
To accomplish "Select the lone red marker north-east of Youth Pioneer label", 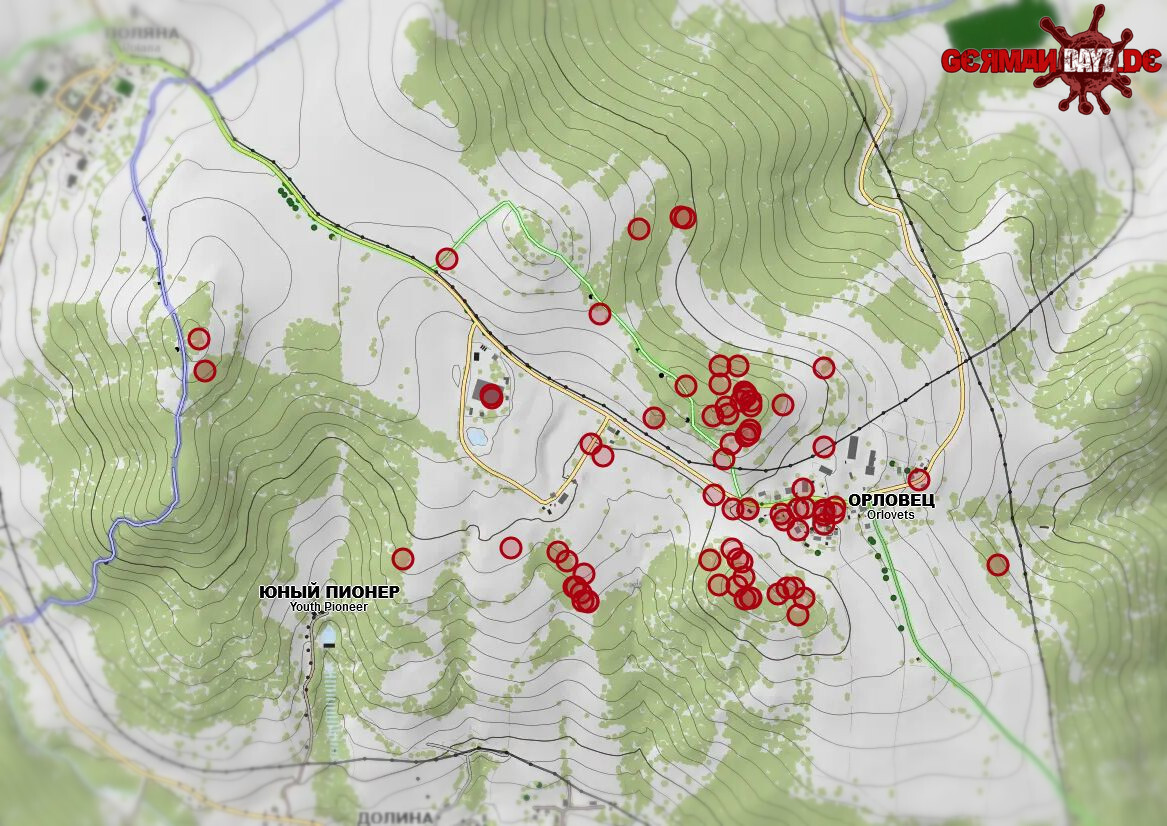I will [403, 558].
